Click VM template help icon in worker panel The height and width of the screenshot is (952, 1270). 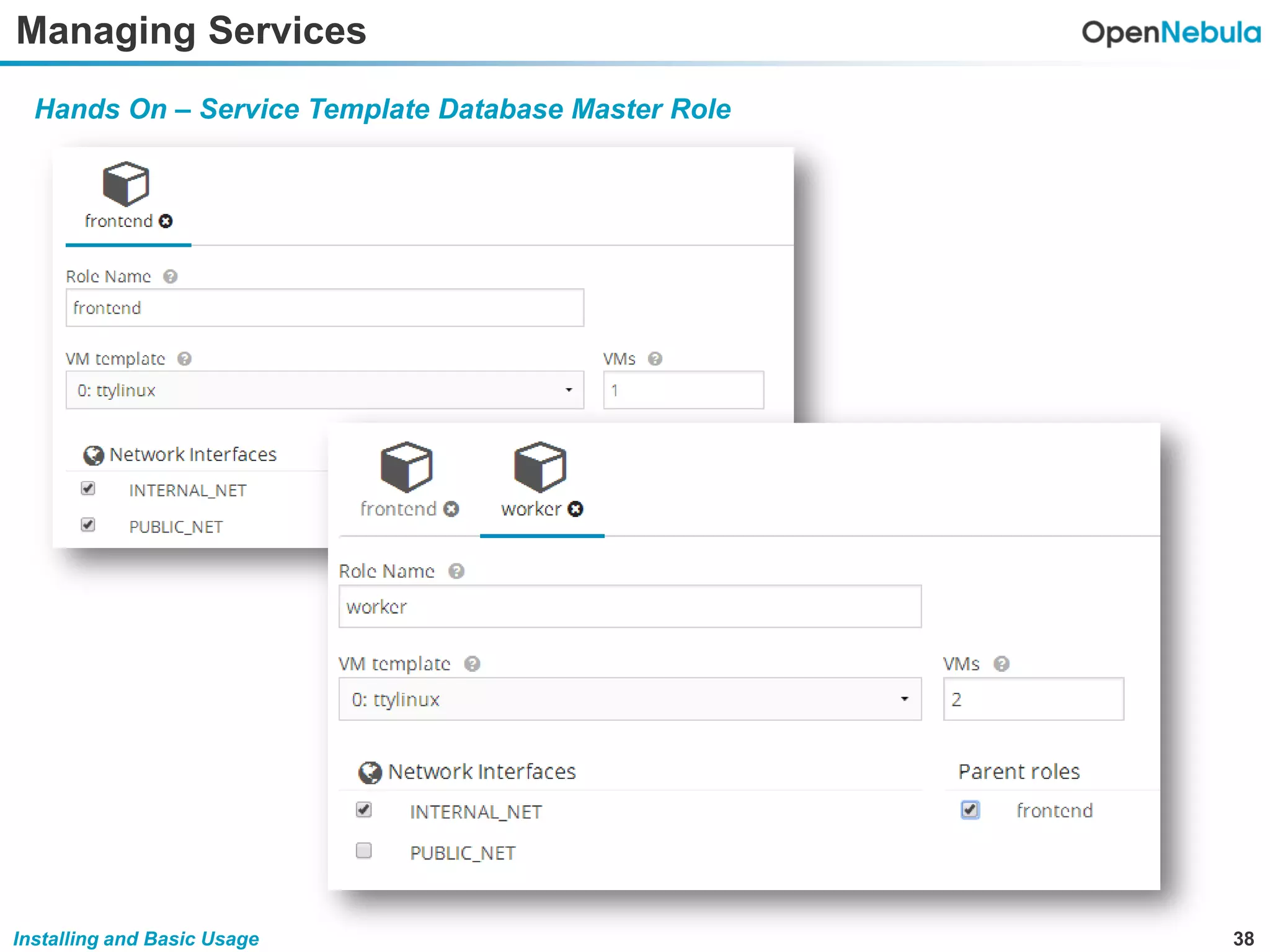(x=472, y=664)
